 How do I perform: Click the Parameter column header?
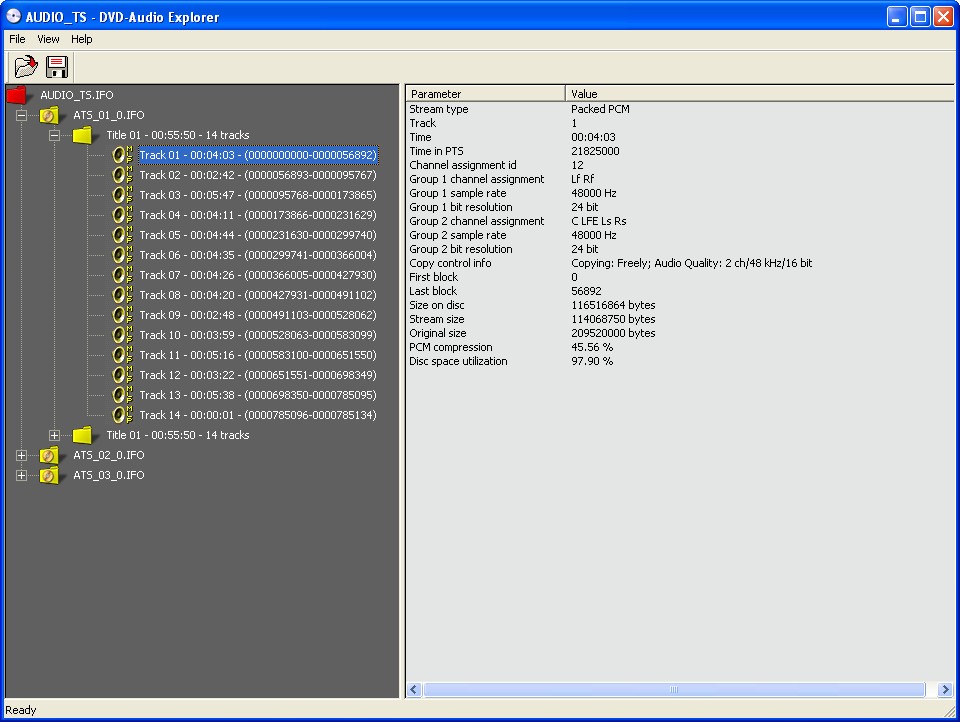point(485,94)
